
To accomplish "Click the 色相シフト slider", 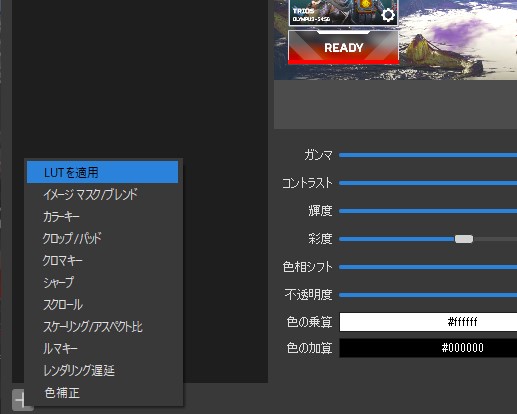I will click(428, 267).
